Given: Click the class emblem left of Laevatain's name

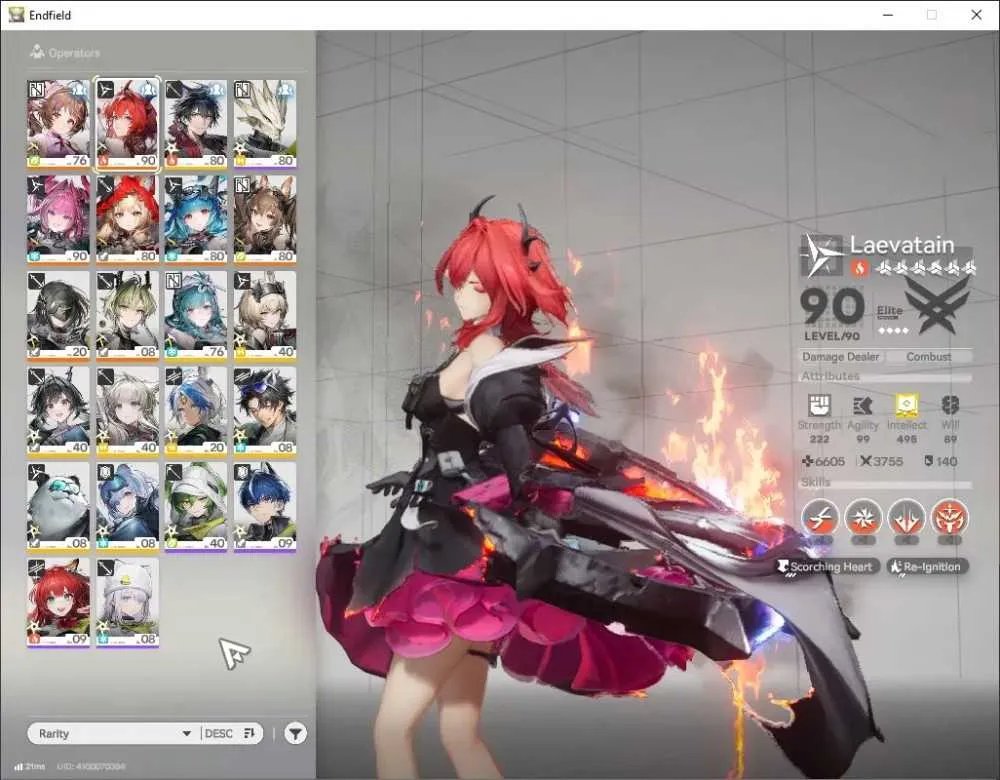Looking at the screenshot, I should point(821,255).
